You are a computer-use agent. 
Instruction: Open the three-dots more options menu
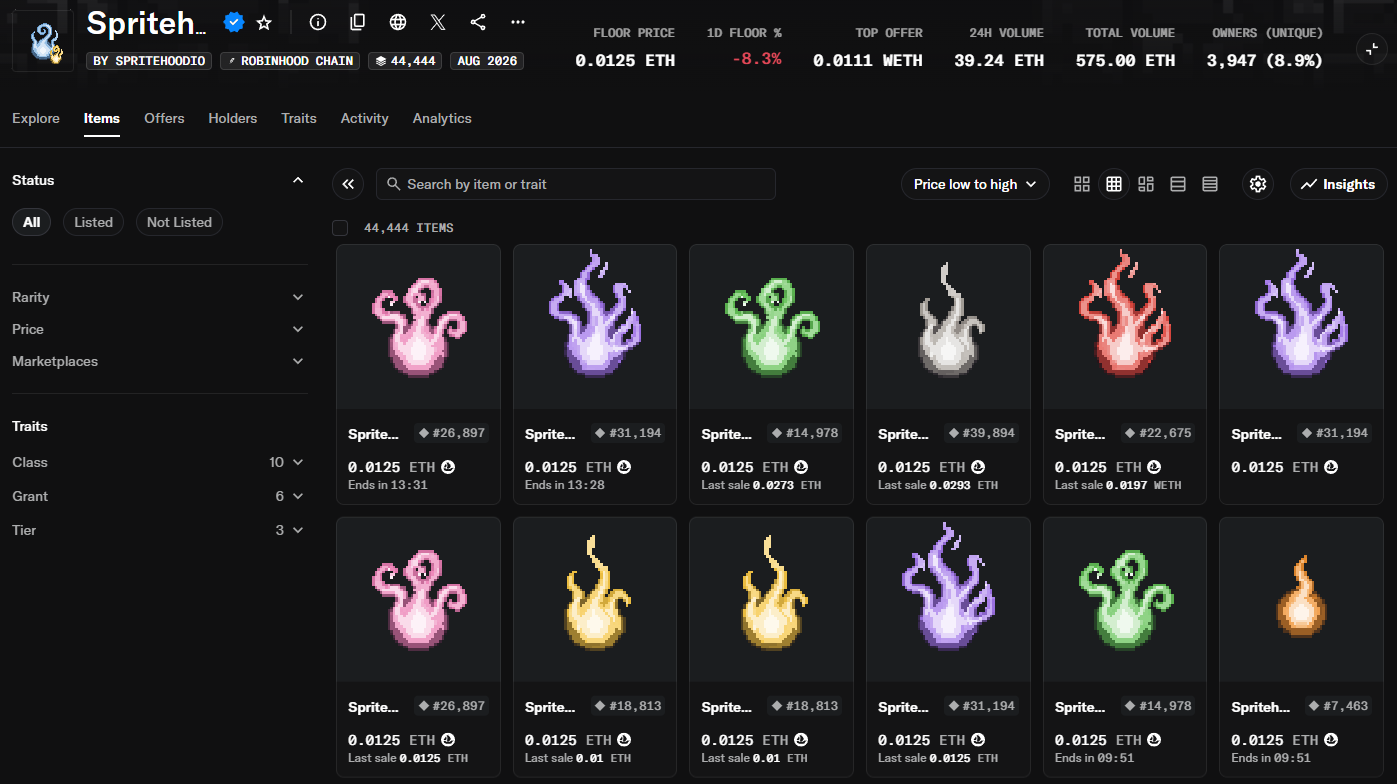click(518, 22)
